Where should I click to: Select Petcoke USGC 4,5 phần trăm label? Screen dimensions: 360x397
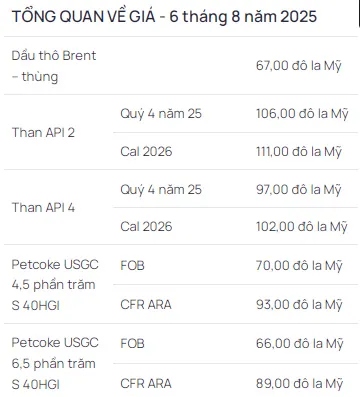point(55,285)
